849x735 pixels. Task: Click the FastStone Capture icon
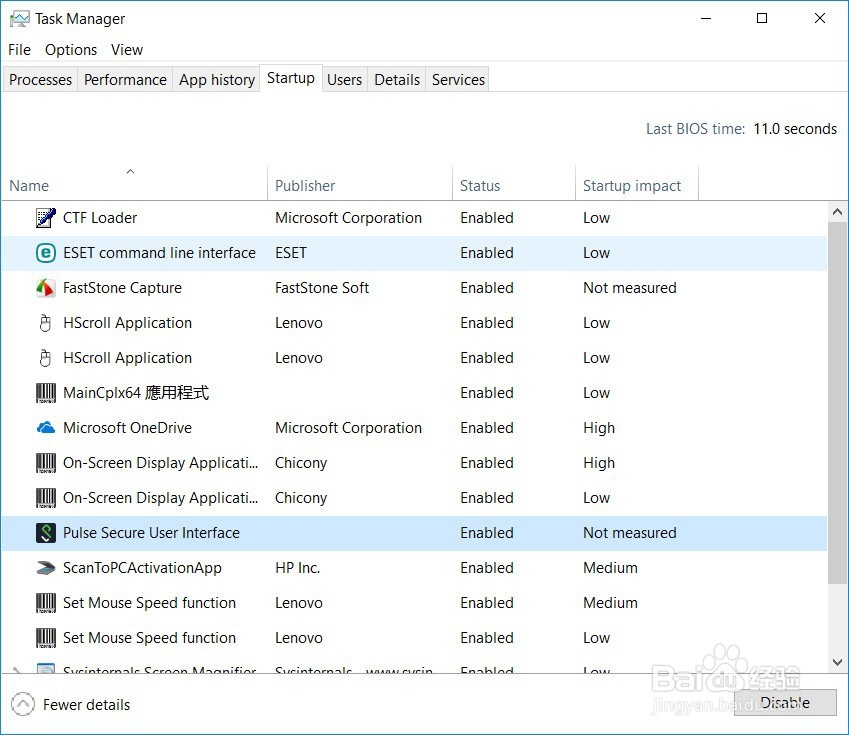click(46, 288)
